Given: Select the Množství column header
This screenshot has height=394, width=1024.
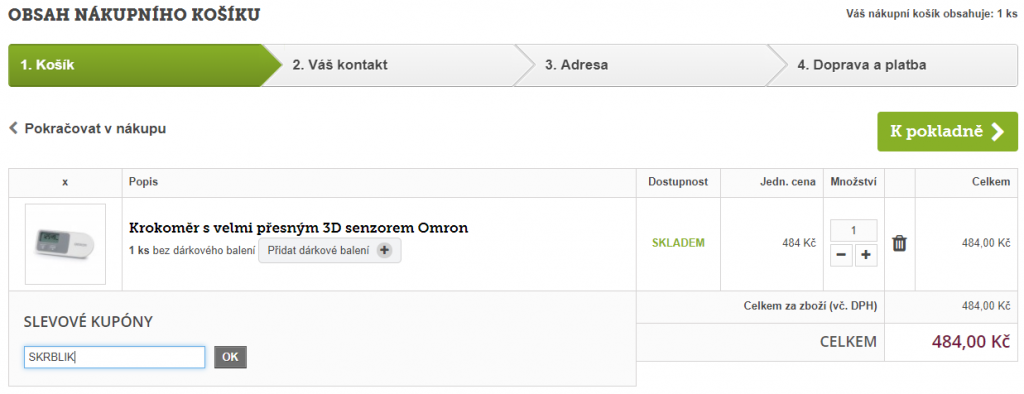Looking at the screenshot, I should pyautogui.click(x=854, y=182).
